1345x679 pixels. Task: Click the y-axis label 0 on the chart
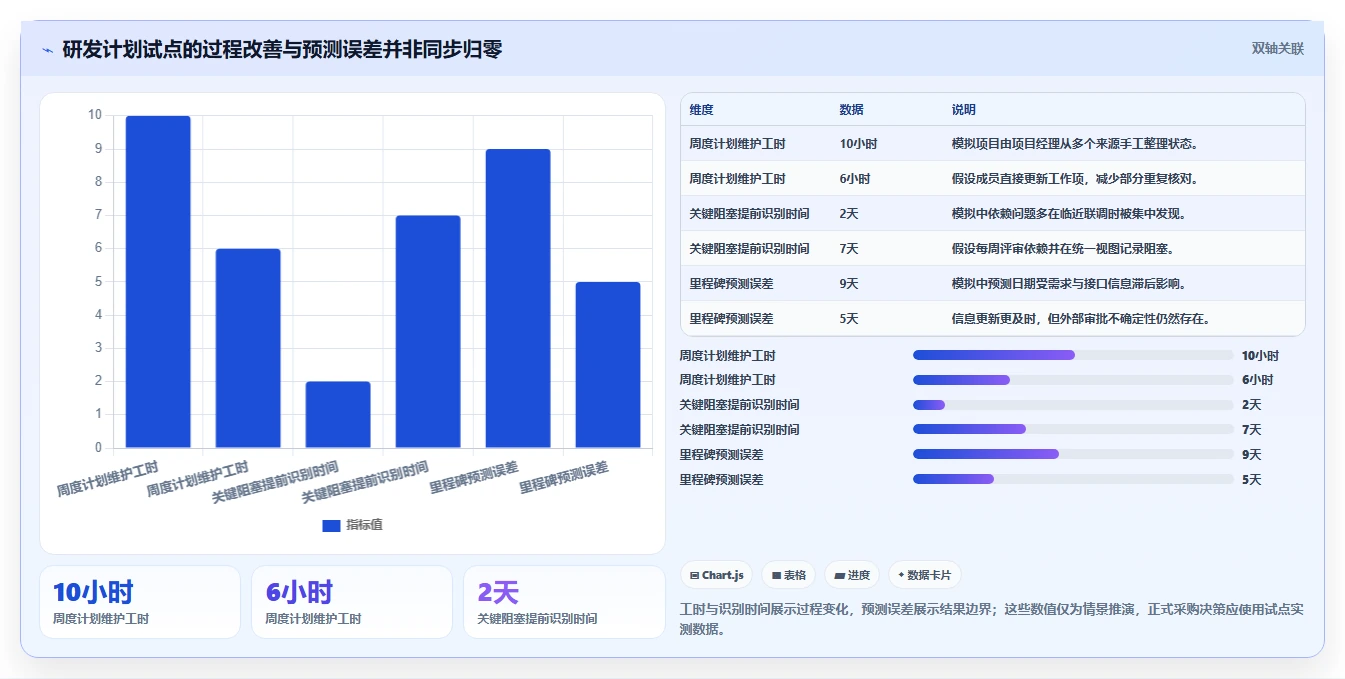(x=98, y=447)
